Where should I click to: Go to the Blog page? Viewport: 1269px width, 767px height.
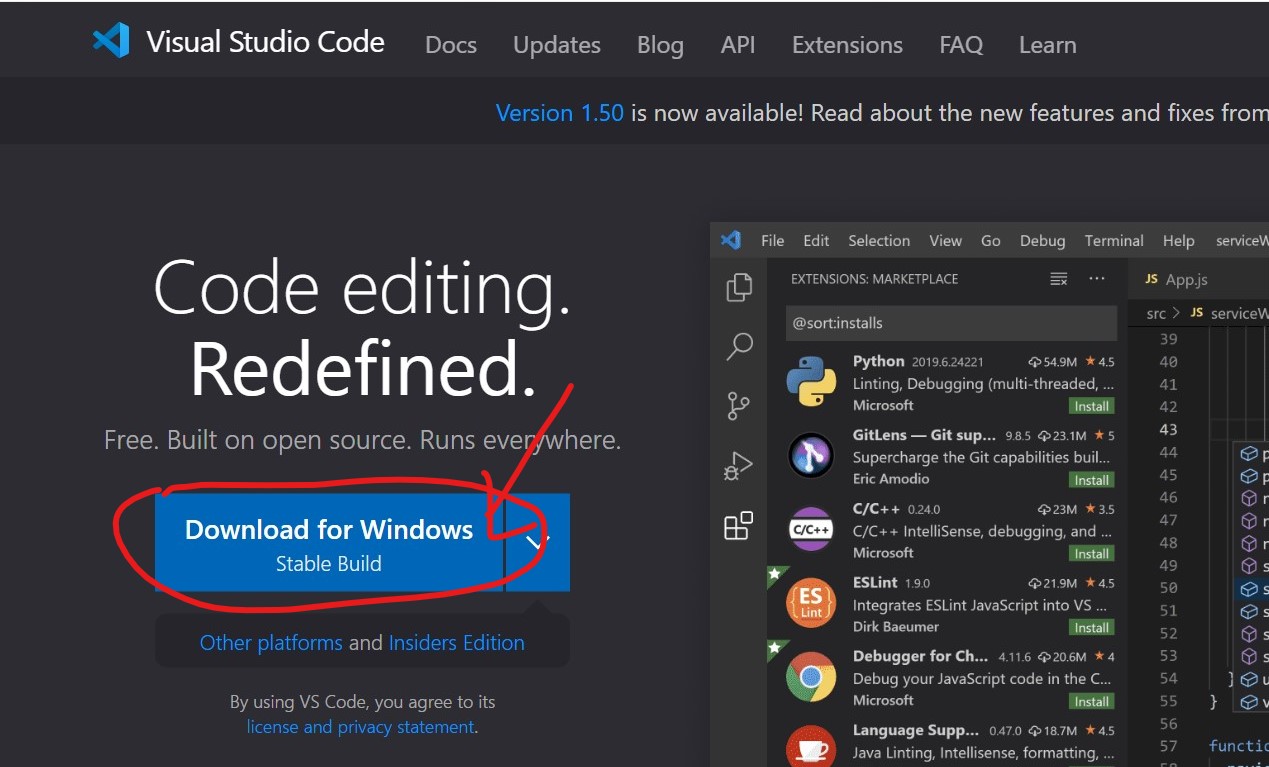coord(660,45)
